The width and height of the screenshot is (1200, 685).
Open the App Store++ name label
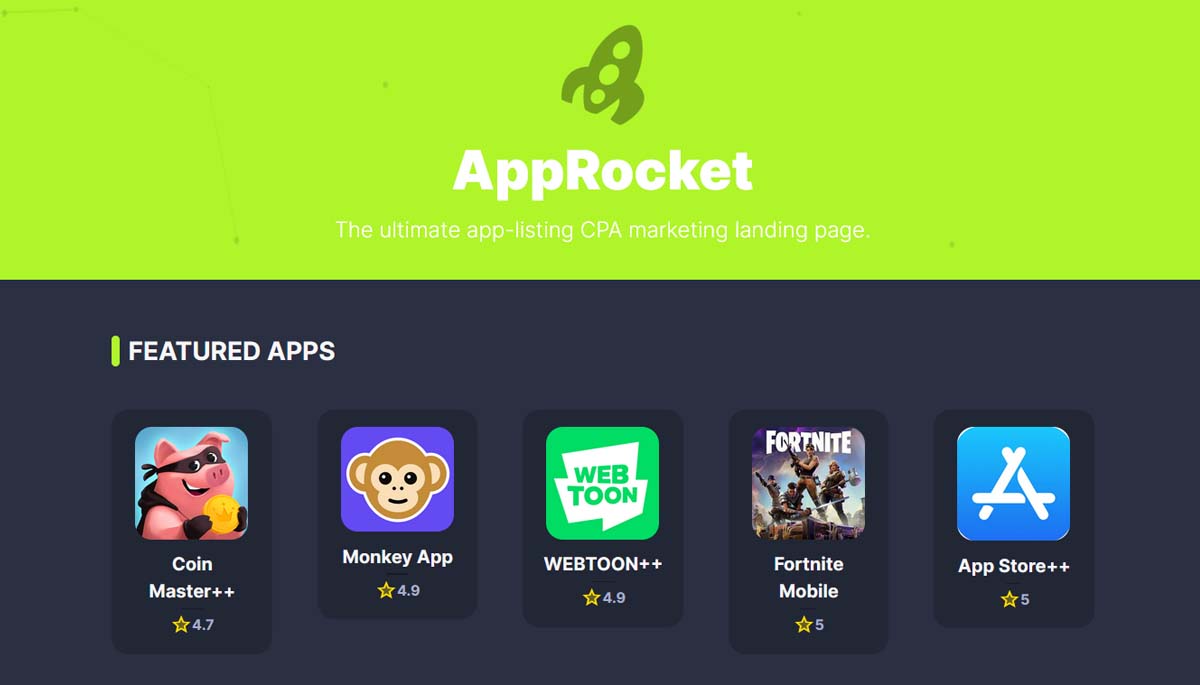click(1014, 566)
